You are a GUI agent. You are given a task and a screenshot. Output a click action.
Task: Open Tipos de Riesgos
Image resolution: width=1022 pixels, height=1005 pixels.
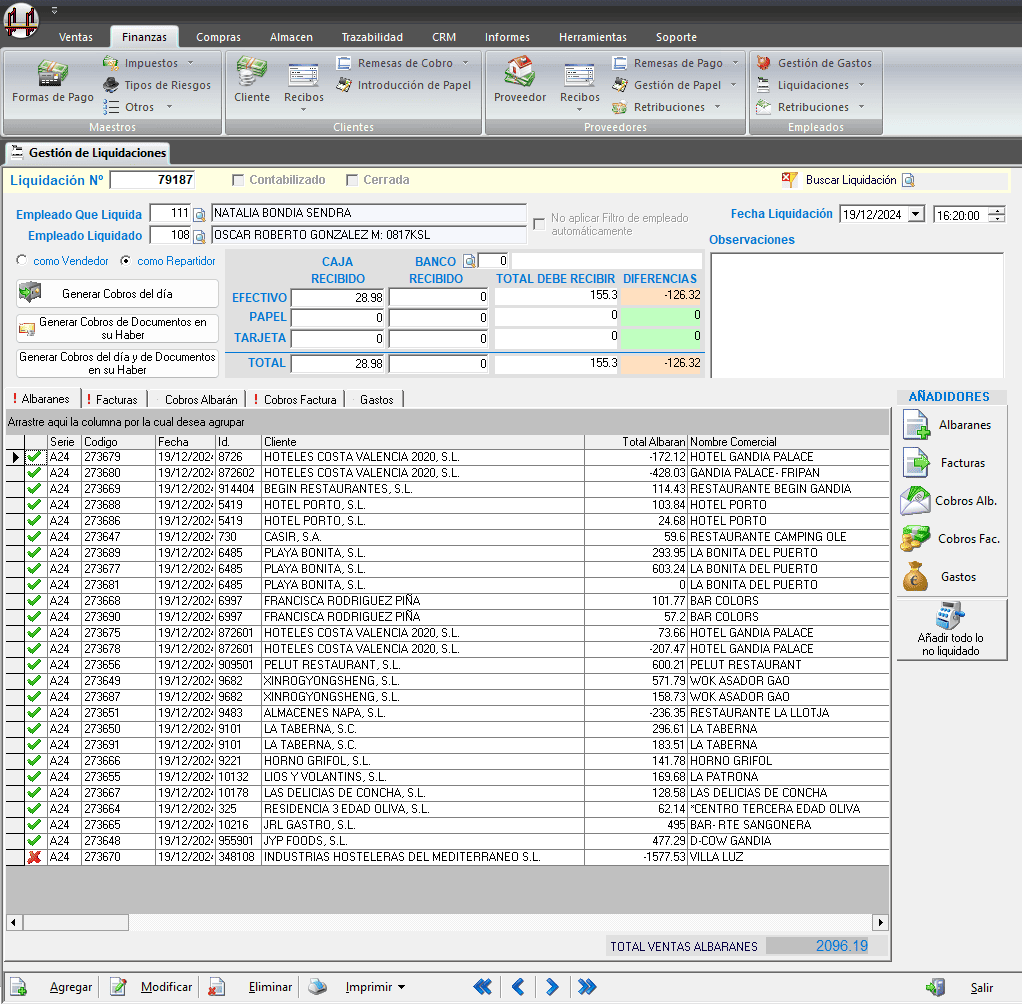point(157,85)
